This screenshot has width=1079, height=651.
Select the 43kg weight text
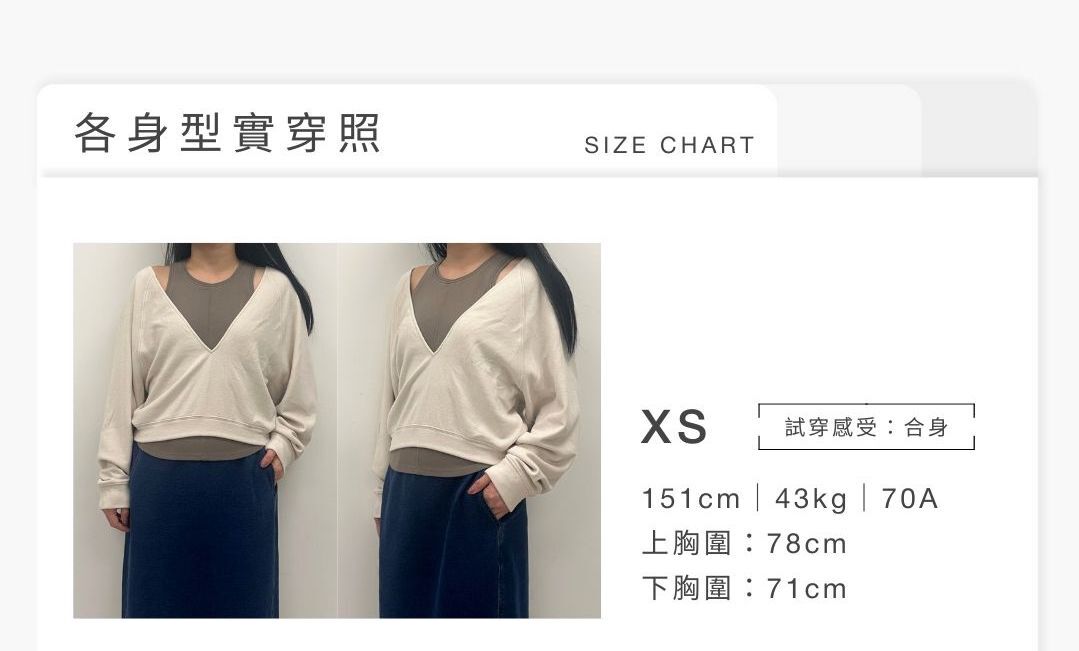(811, 498)
